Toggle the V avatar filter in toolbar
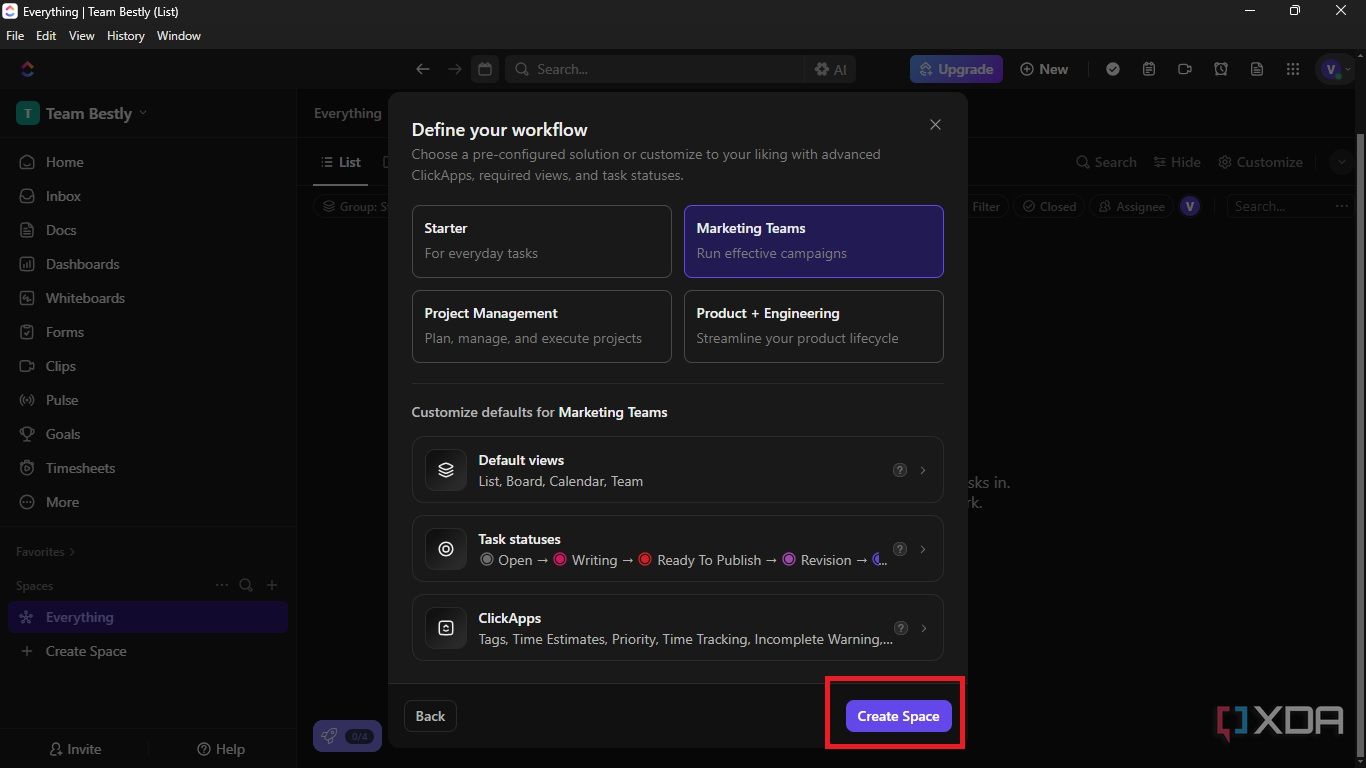The width and height of the screenshot is (1366, 768). (1190, 206)
